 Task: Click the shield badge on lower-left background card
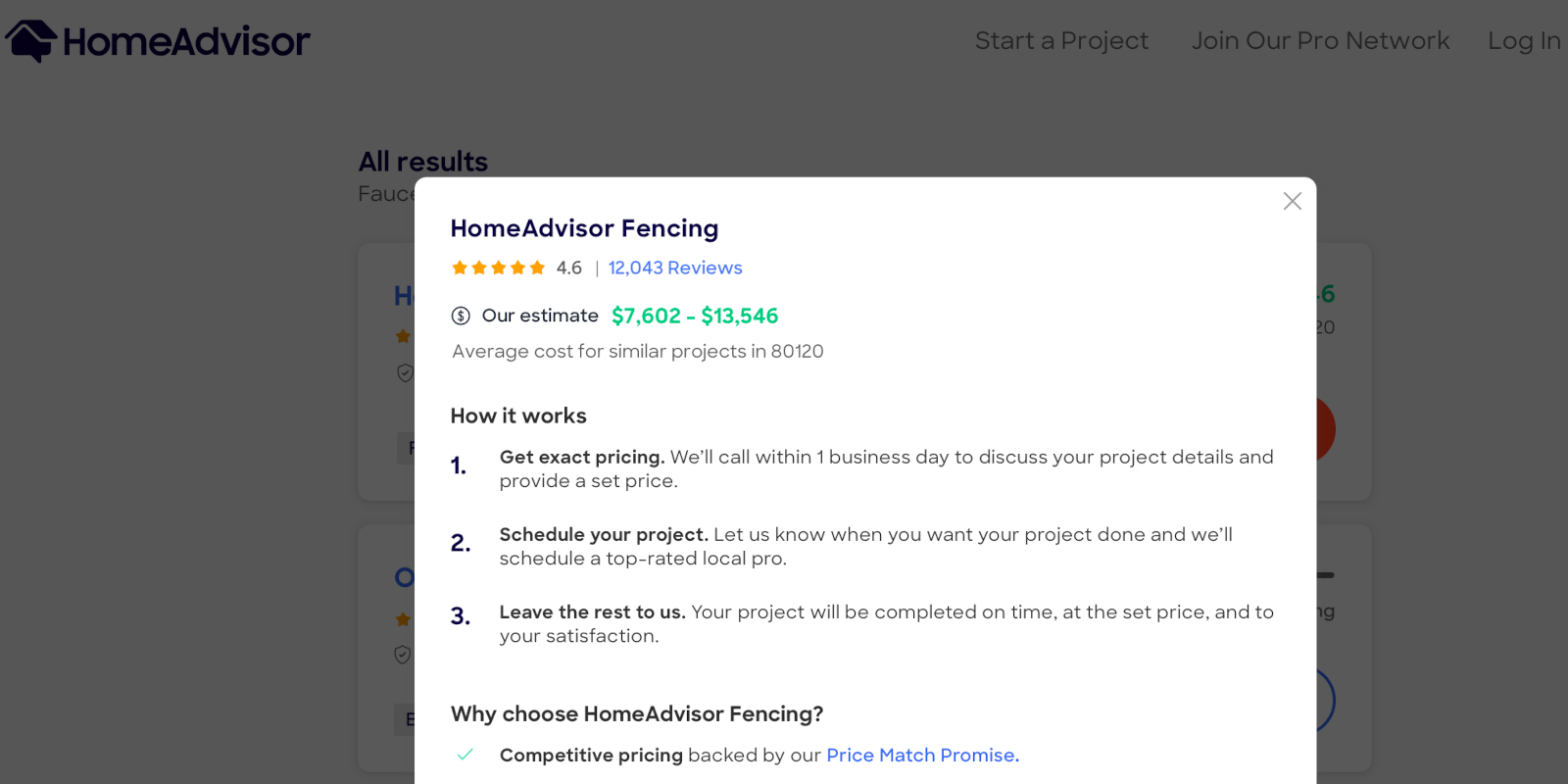(402, 655)
